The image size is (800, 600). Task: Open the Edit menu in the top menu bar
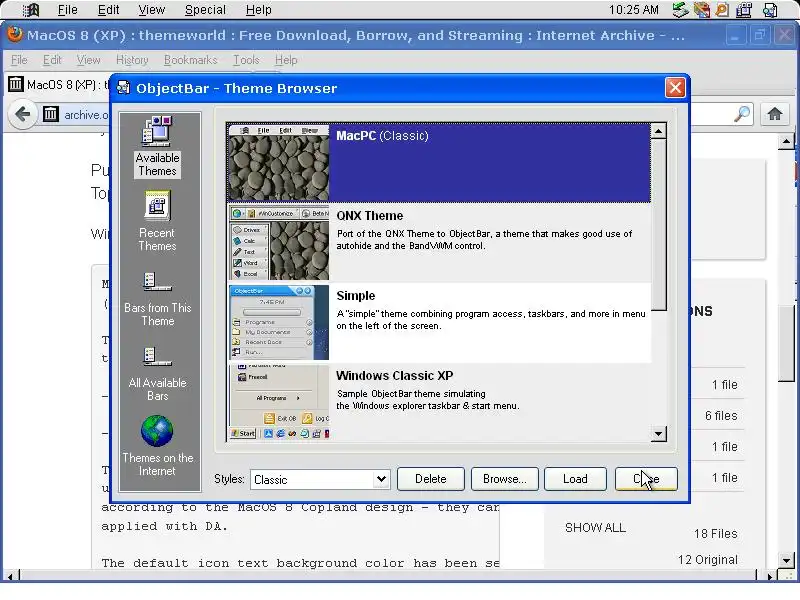coord(108,10)
